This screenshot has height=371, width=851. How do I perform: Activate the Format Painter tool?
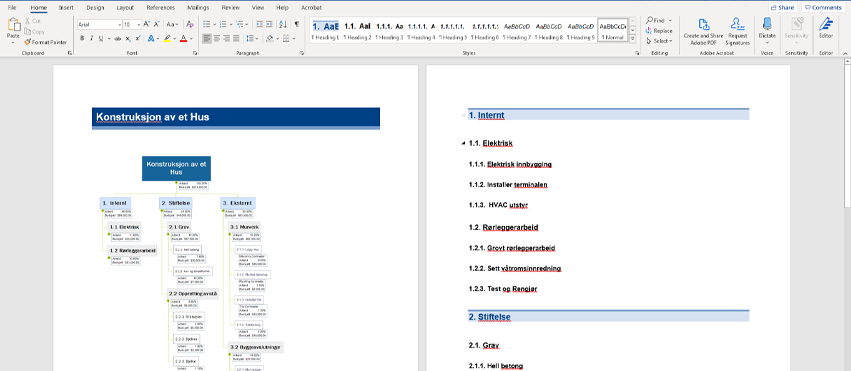(x=46, y=42)
